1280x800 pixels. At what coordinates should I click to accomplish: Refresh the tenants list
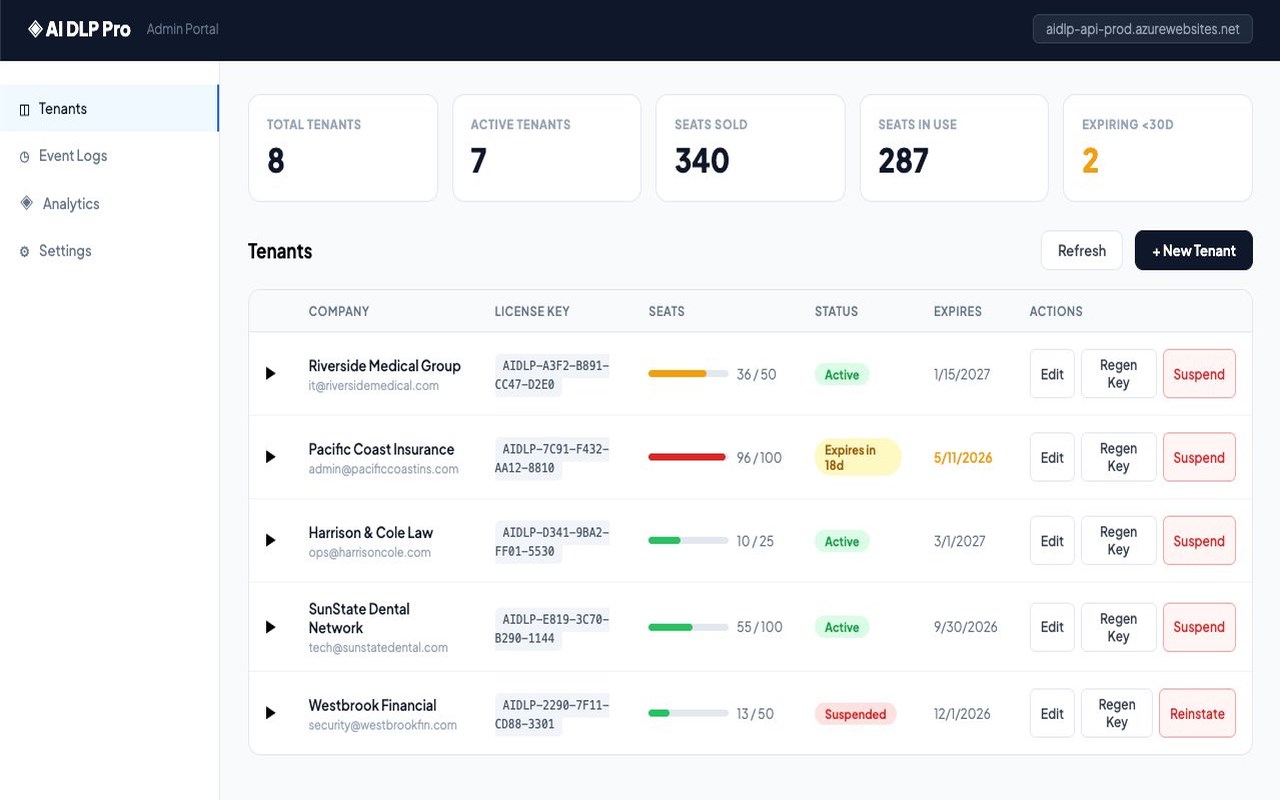pyautogui.click(x=1082, y=251)
